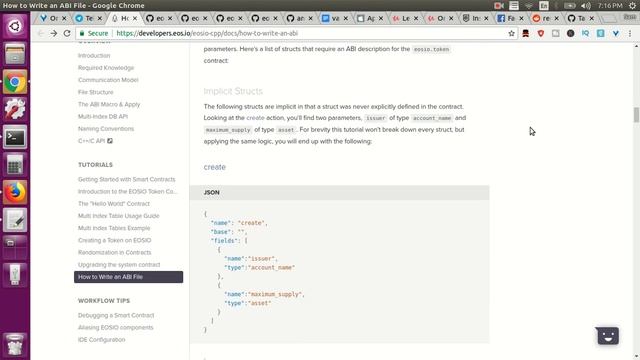Open the text editor in dock
The width and height of the screenshot is (640, 360).
click(x=15, y=220)
